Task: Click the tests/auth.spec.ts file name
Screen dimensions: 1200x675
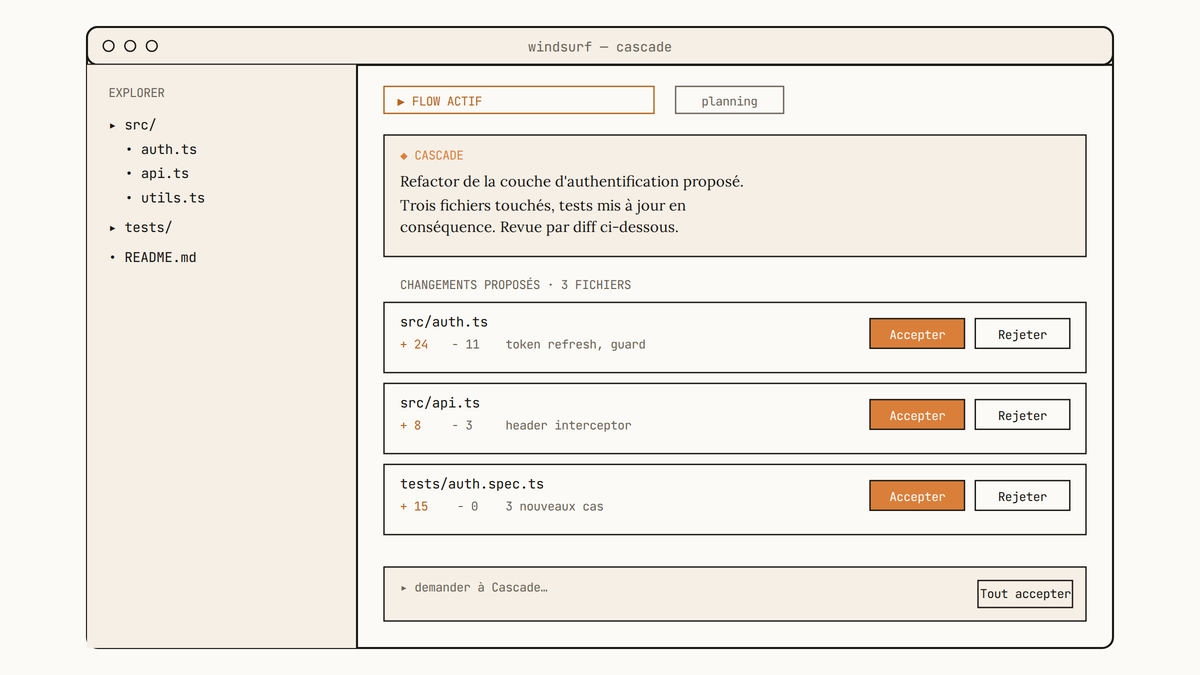Action: coord(472,484)
